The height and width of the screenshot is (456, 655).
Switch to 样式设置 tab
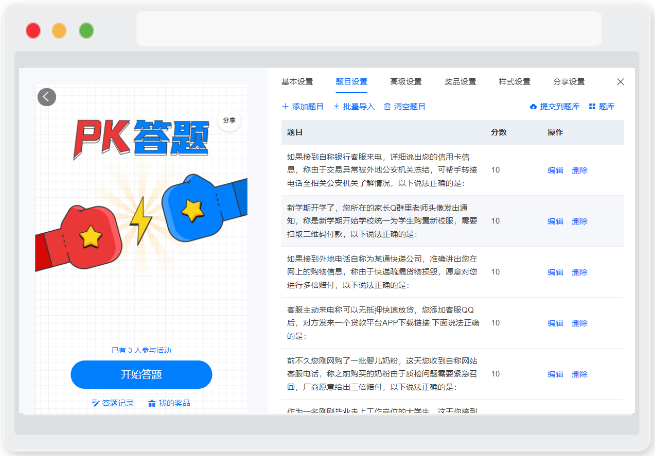tap(514, 81)
